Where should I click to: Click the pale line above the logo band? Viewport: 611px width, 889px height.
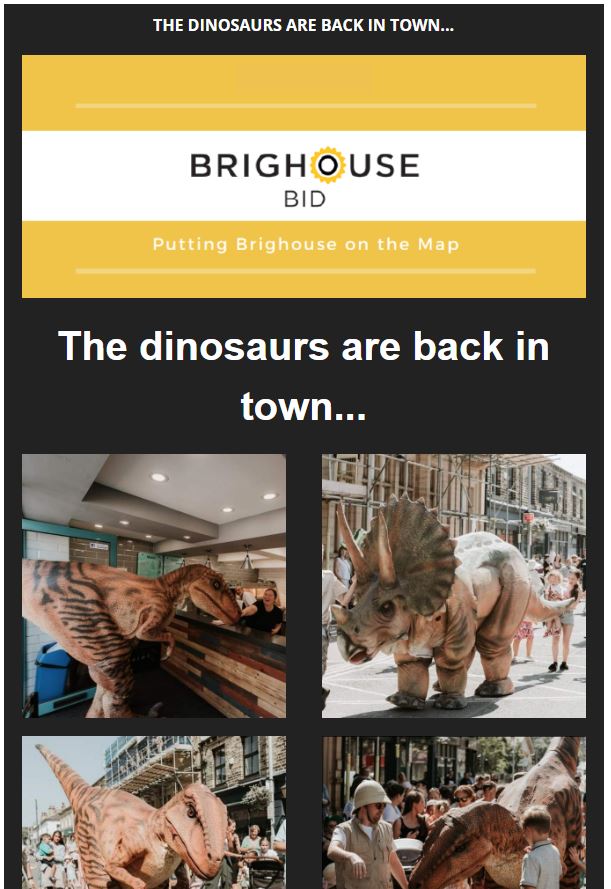[x=306, y=105]
